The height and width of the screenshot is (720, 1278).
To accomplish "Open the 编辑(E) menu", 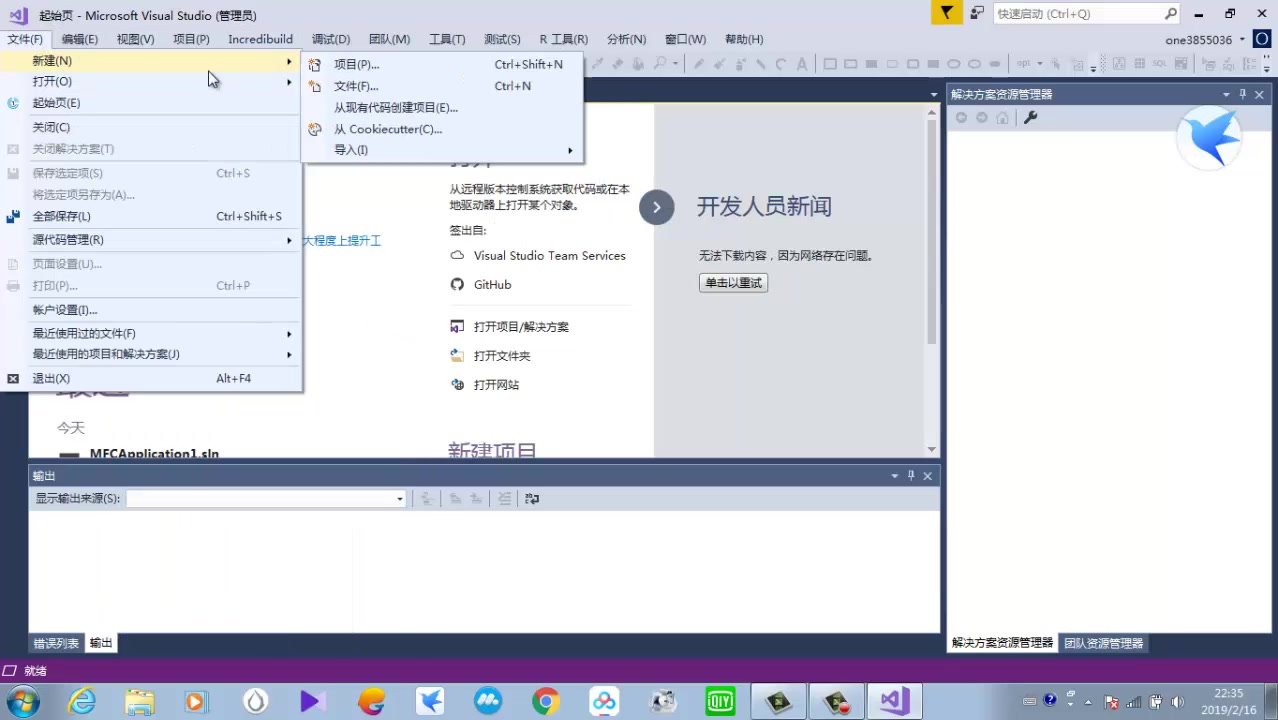I will (80, 39).
